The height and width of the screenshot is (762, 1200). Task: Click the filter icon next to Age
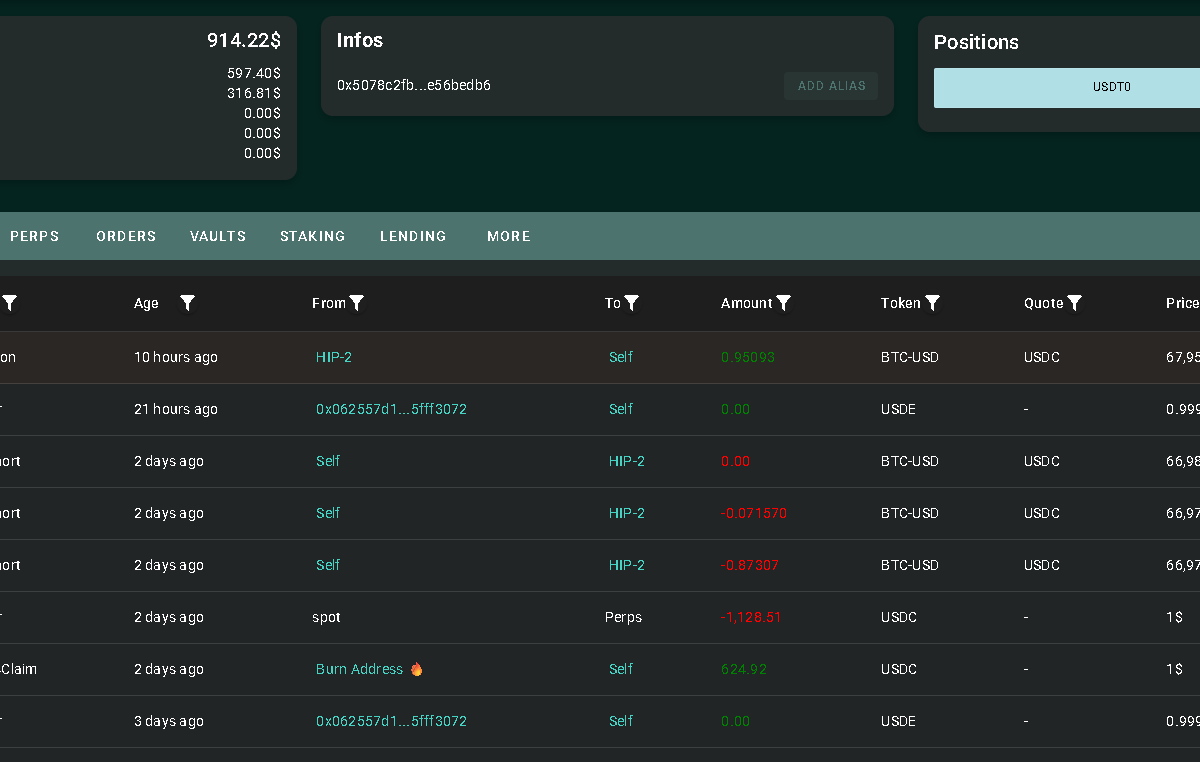(187, 303)
